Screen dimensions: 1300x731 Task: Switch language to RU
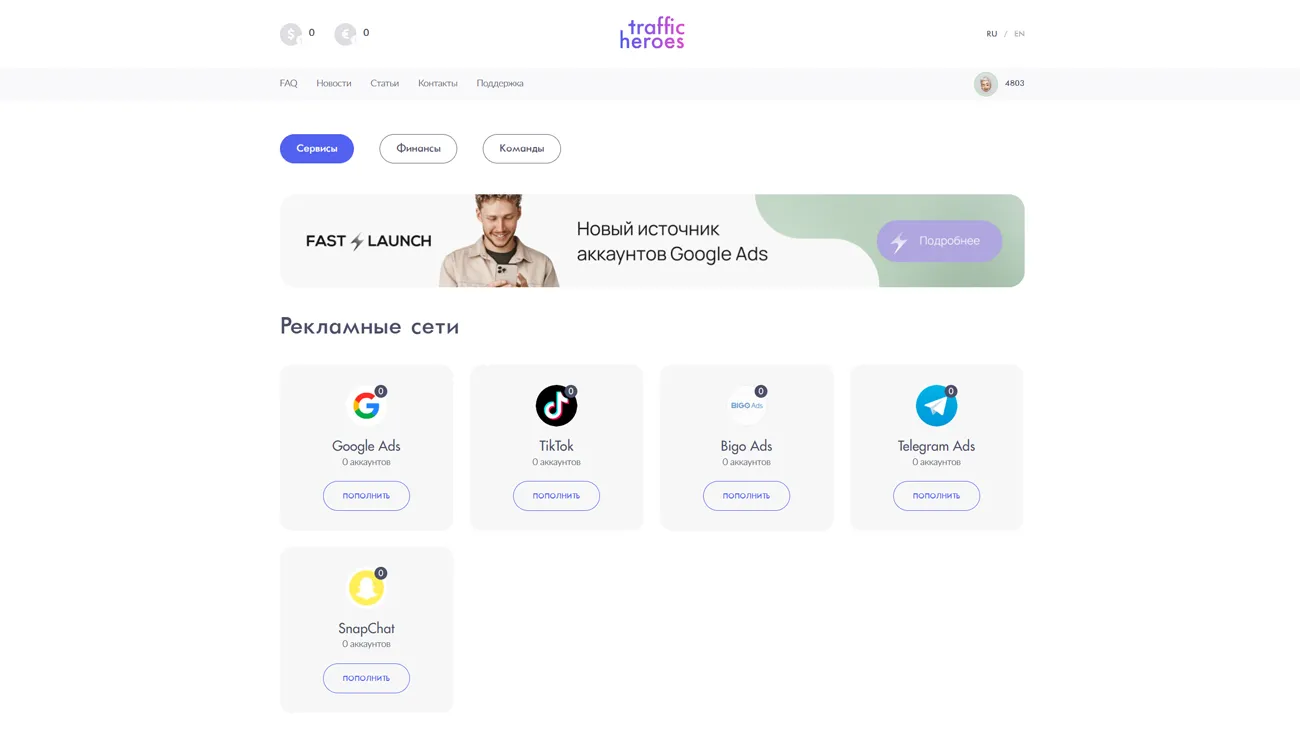pyautogui.click(x=991, y=34)
